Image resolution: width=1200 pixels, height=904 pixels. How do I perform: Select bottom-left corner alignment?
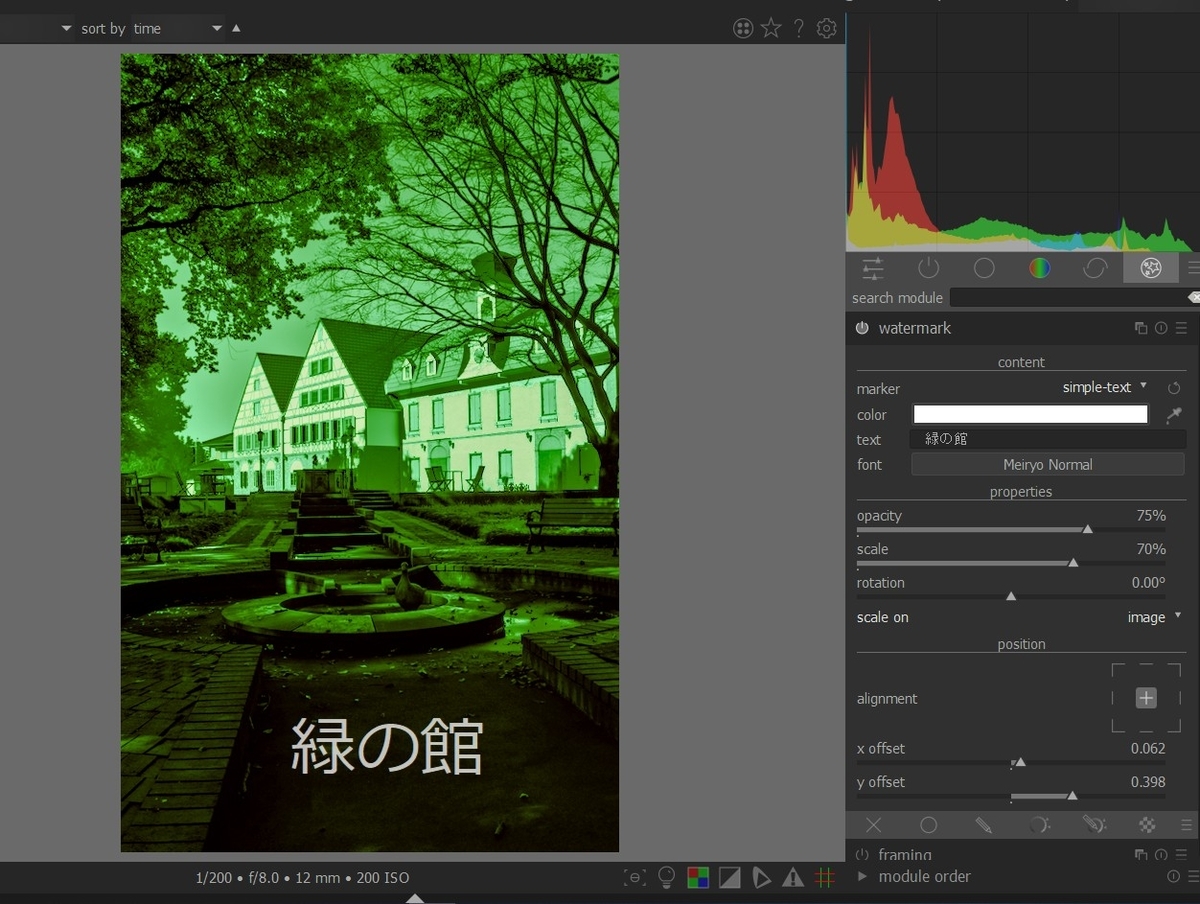1119,725
